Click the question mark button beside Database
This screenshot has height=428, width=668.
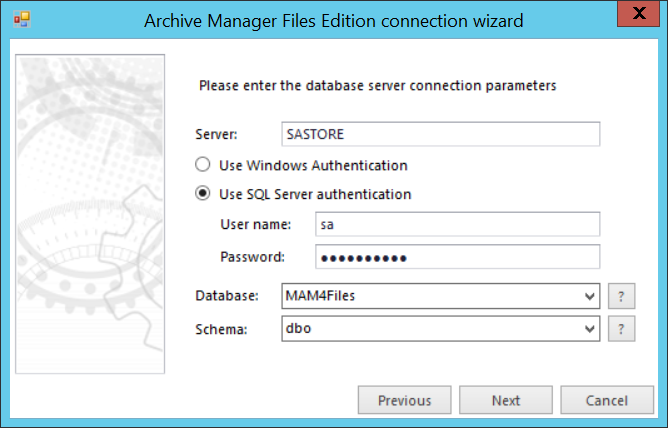click(622, 297)
